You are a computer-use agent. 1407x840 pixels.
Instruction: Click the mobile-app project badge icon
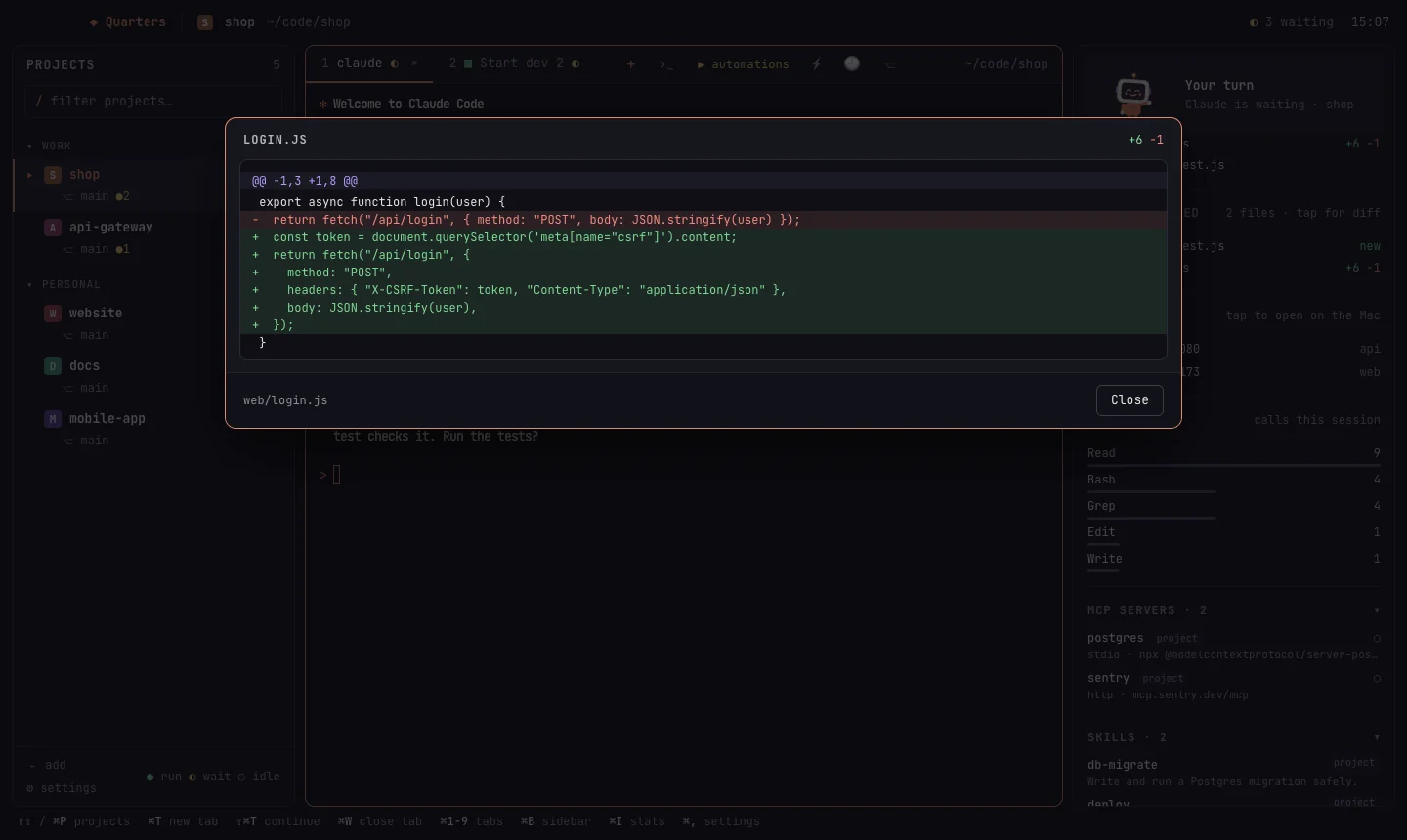[x=53, y=419]
